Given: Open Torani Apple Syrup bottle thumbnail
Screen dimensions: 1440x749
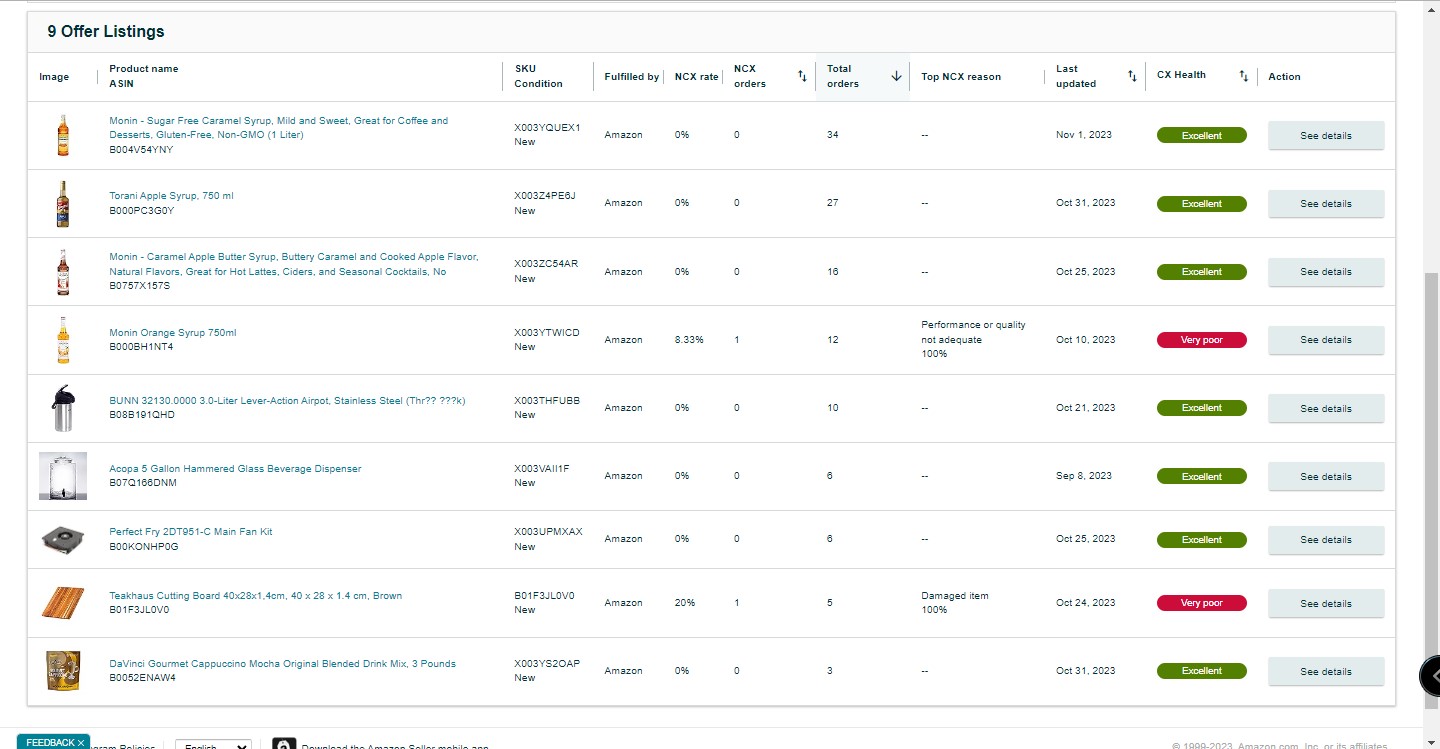Looking at the screenshot, I should coord(63,203).
